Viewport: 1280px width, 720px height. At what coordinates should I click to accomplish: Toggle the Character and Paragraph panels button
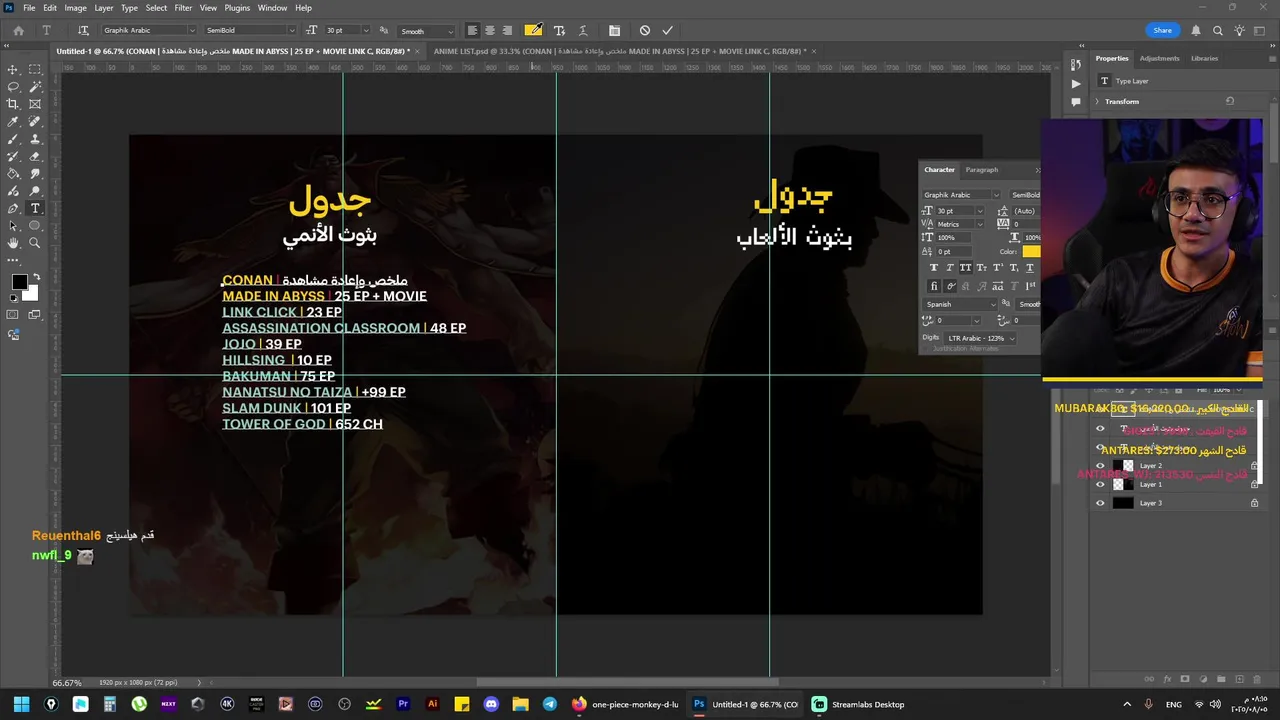614,31
